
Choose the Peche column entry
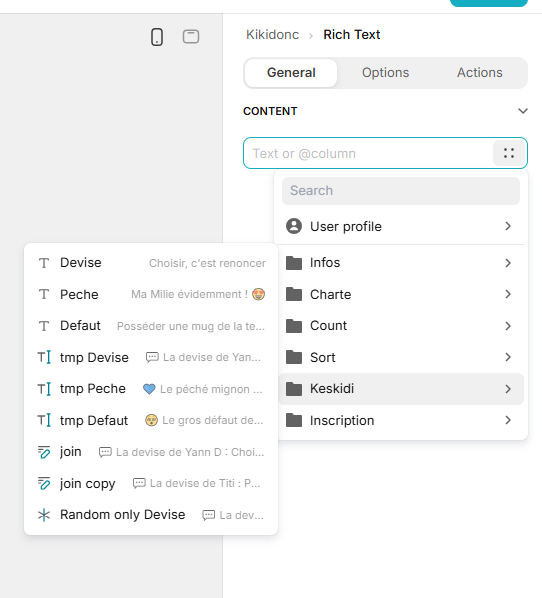[x=151, y=294]
